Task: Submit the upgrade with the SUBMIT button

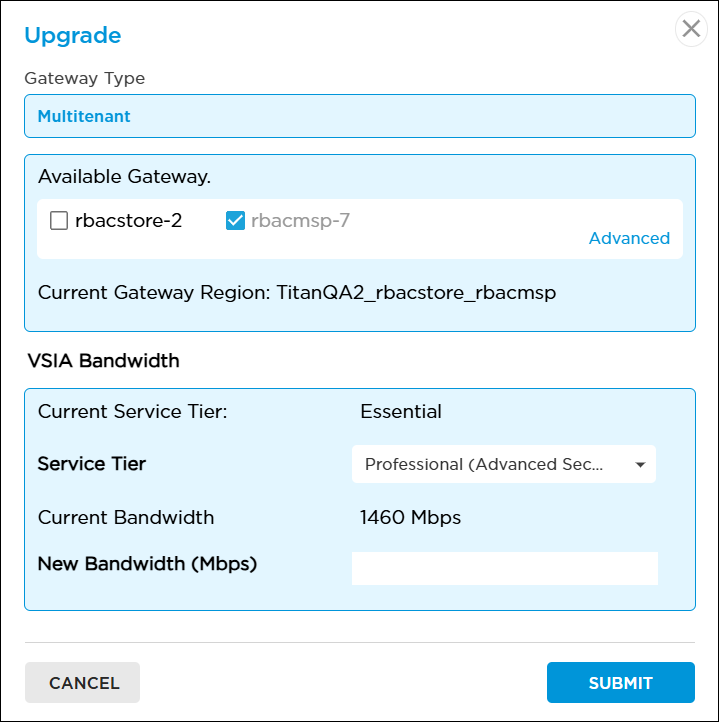Action: tap(620, 683)
